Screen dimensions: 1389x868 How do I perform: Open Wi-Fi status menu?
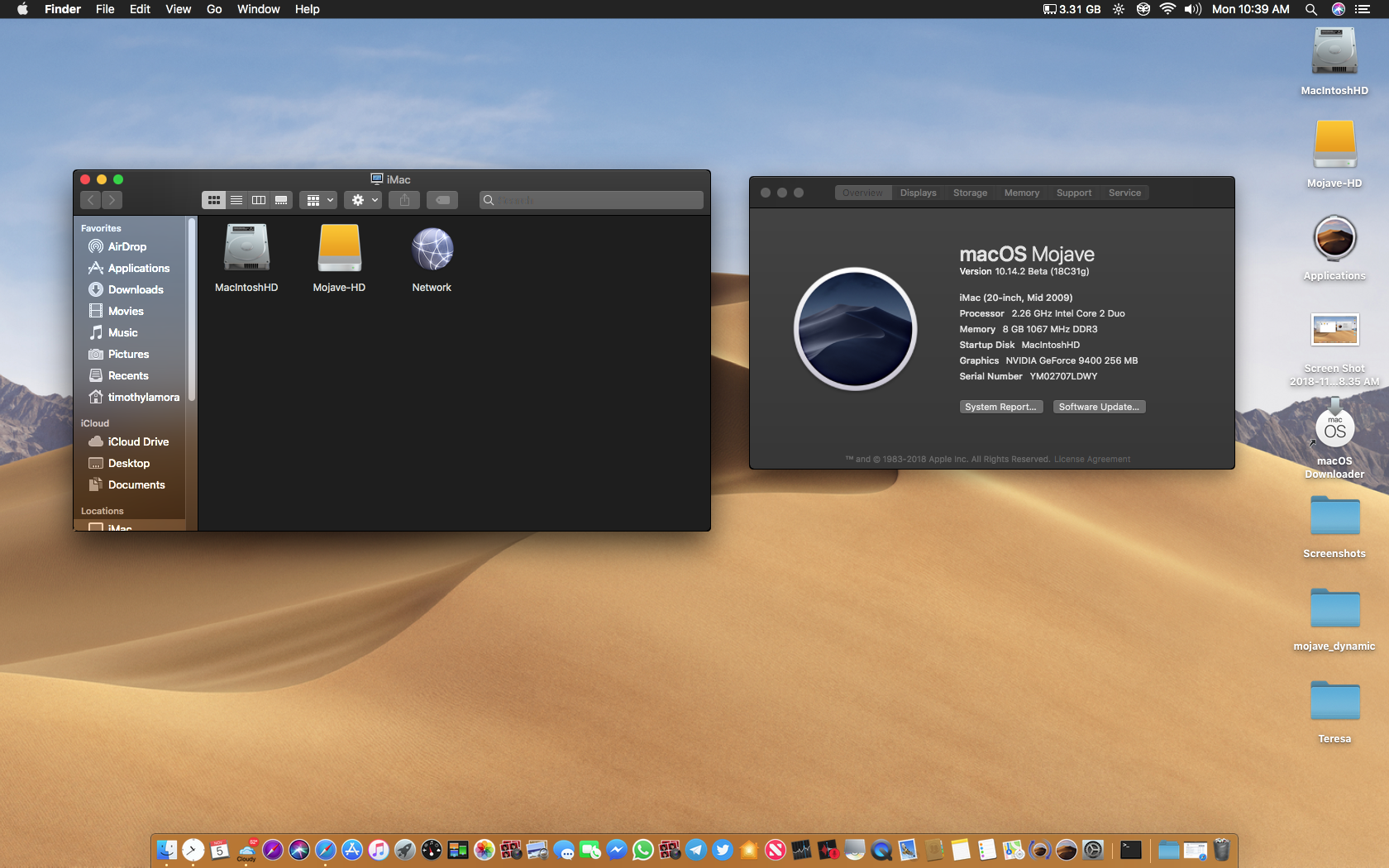(1167, 9)
